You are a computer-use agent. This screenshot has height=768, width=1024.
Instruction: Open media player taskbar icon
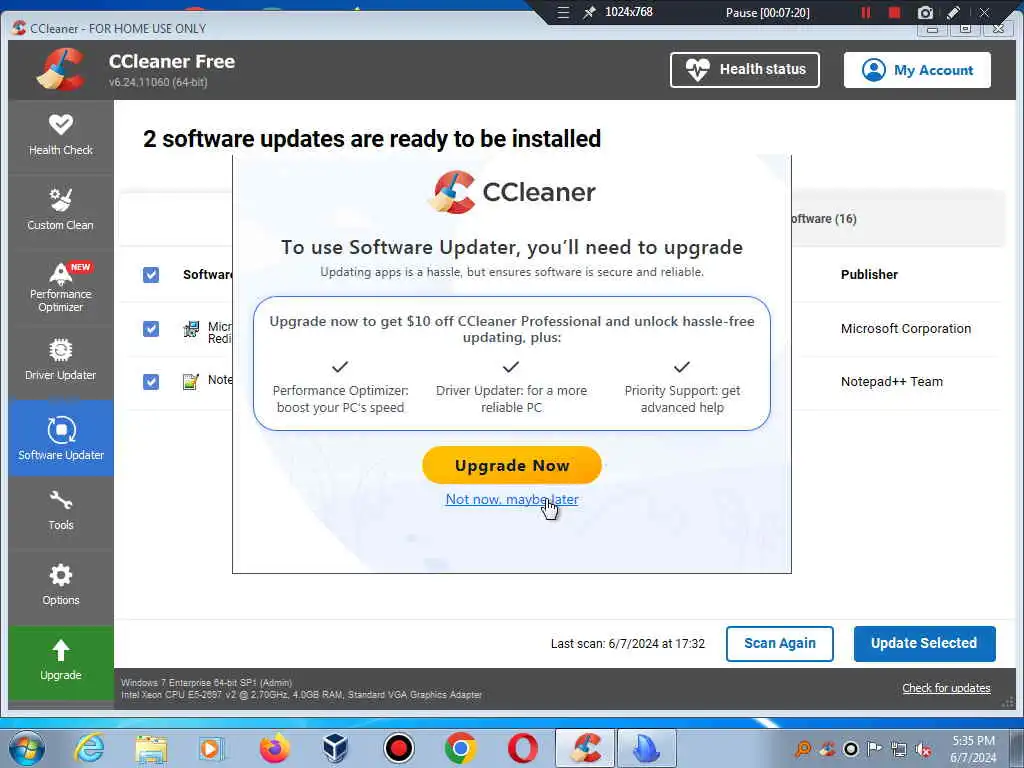coord(212,748)
